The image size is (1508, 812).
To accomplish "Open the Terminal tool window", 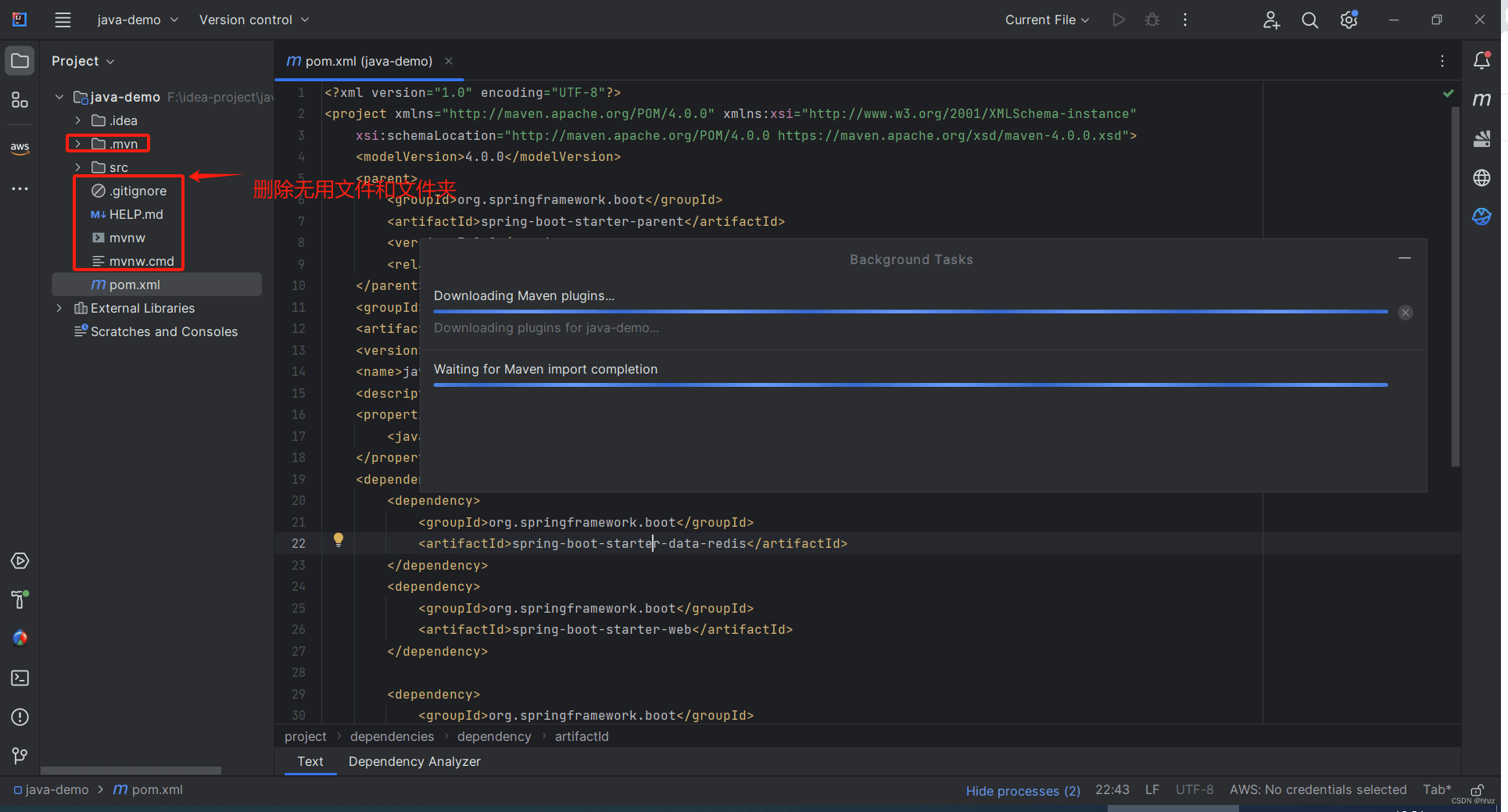I will click(x=20, y=678).
